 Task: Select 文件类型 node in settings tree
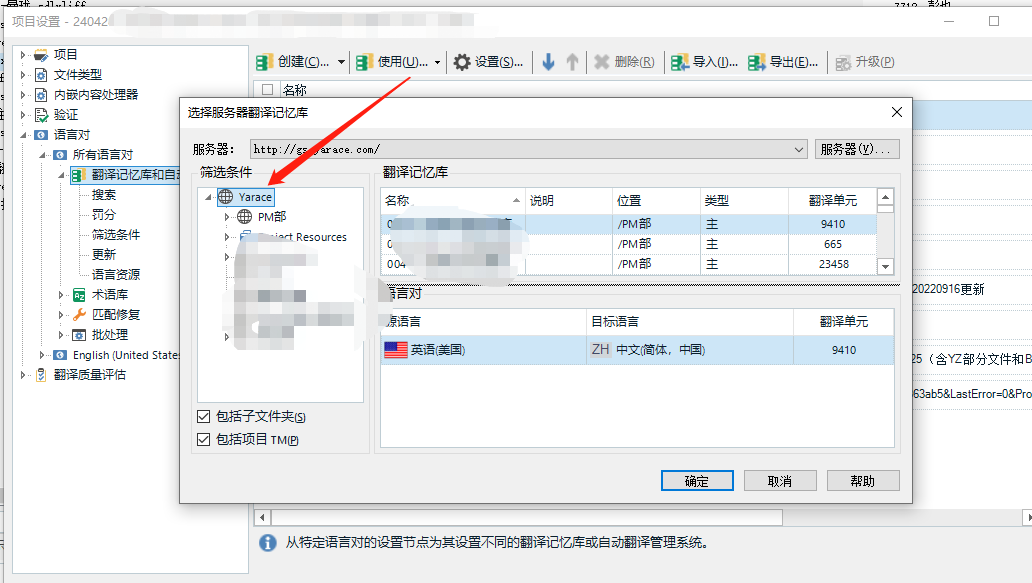tap(78, 74)
